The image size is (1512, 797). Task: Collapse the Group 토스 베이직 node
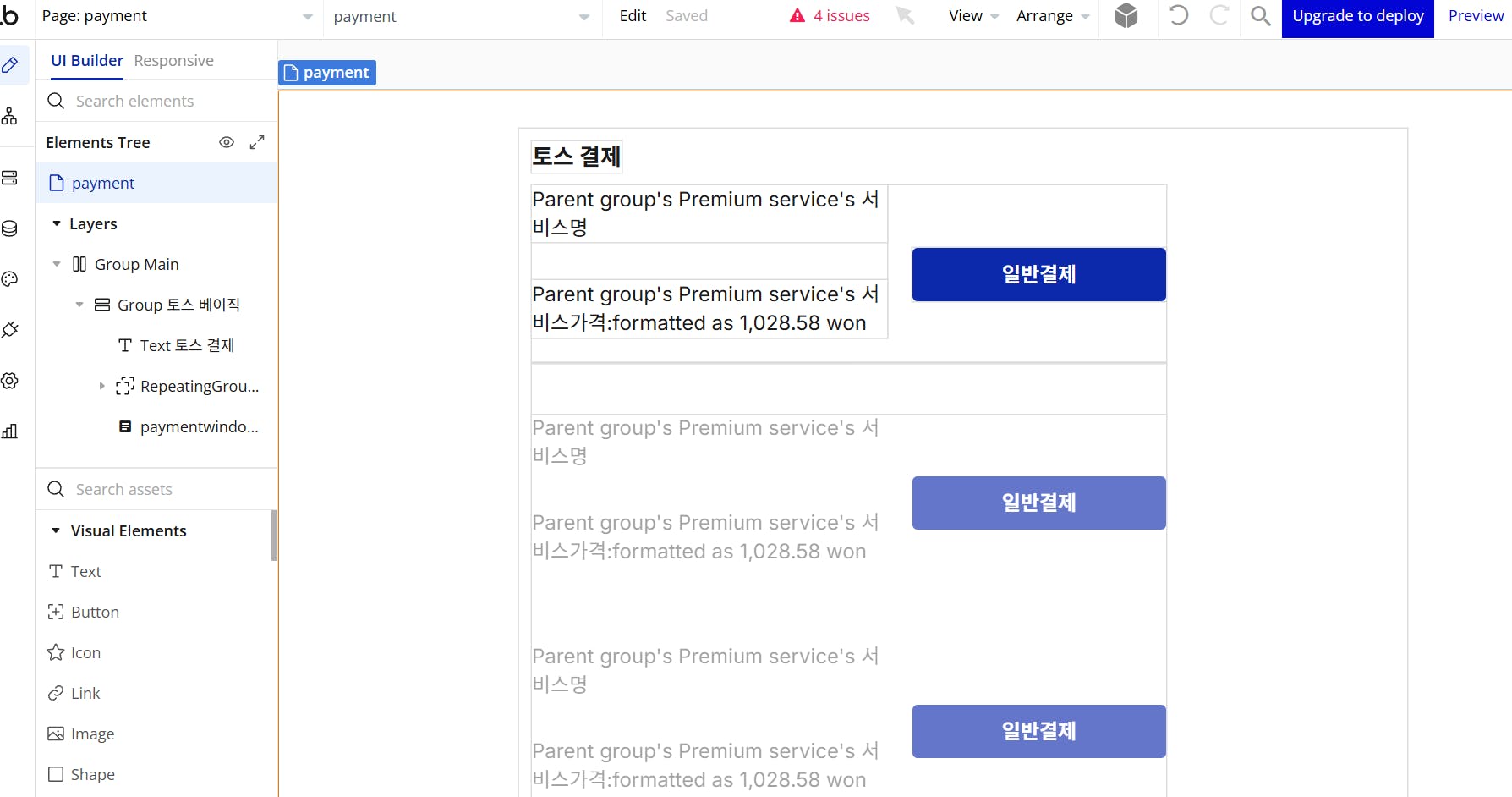tap(79, 305)
